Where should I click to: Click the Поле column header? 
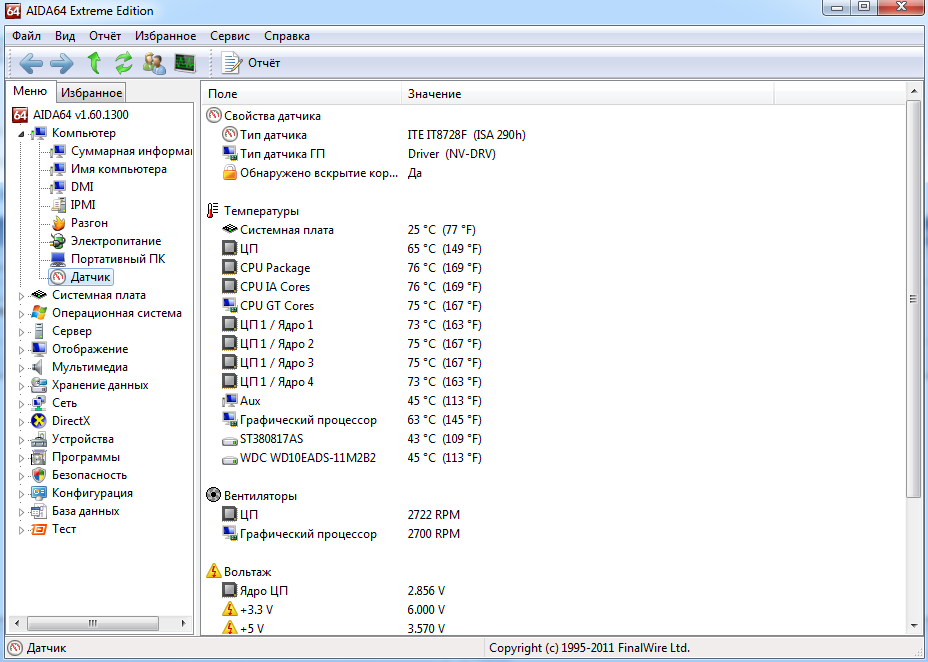(300, 94)
